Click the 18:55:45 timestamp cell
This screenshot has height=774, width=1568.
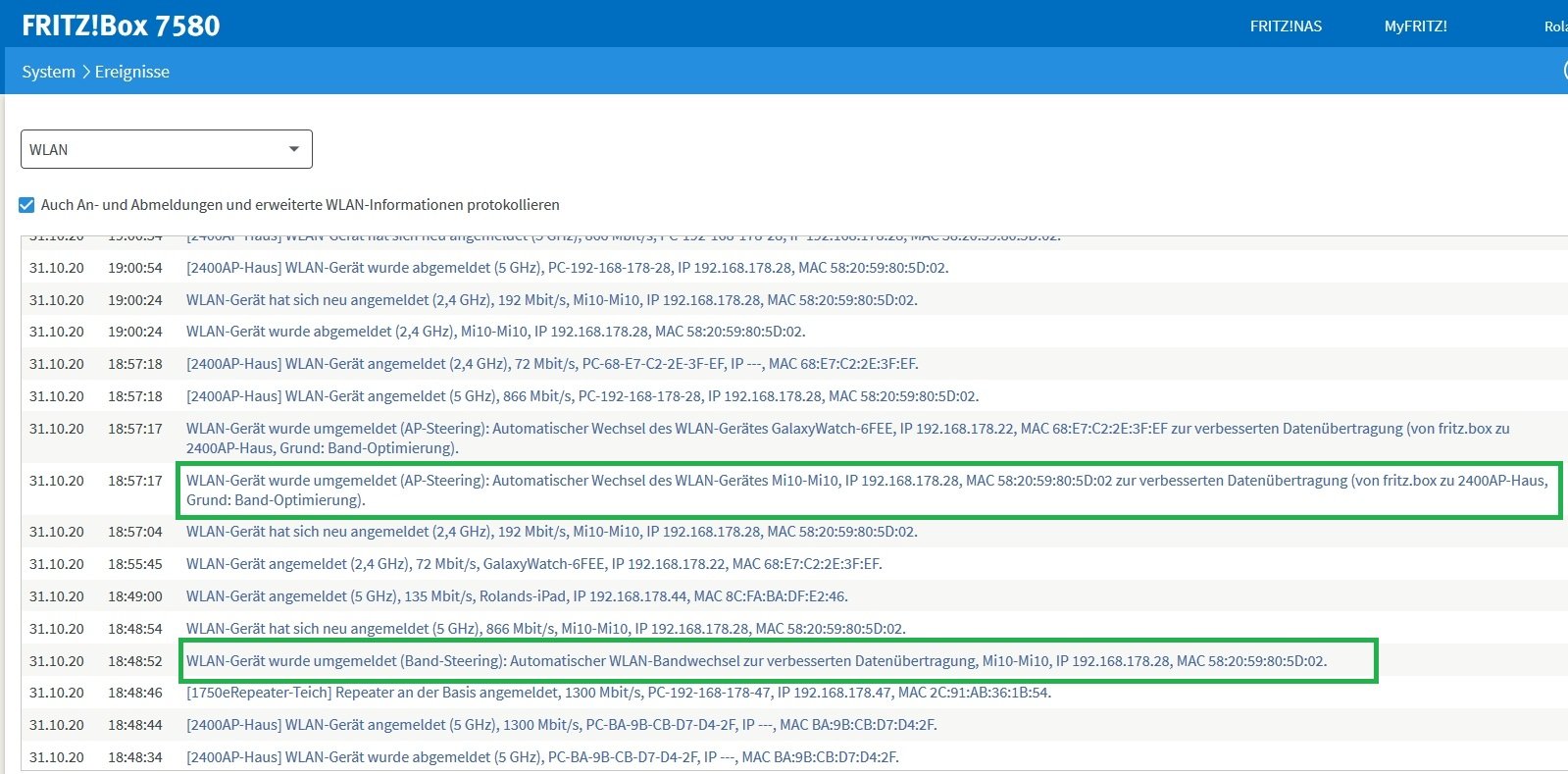coord(135,564)
